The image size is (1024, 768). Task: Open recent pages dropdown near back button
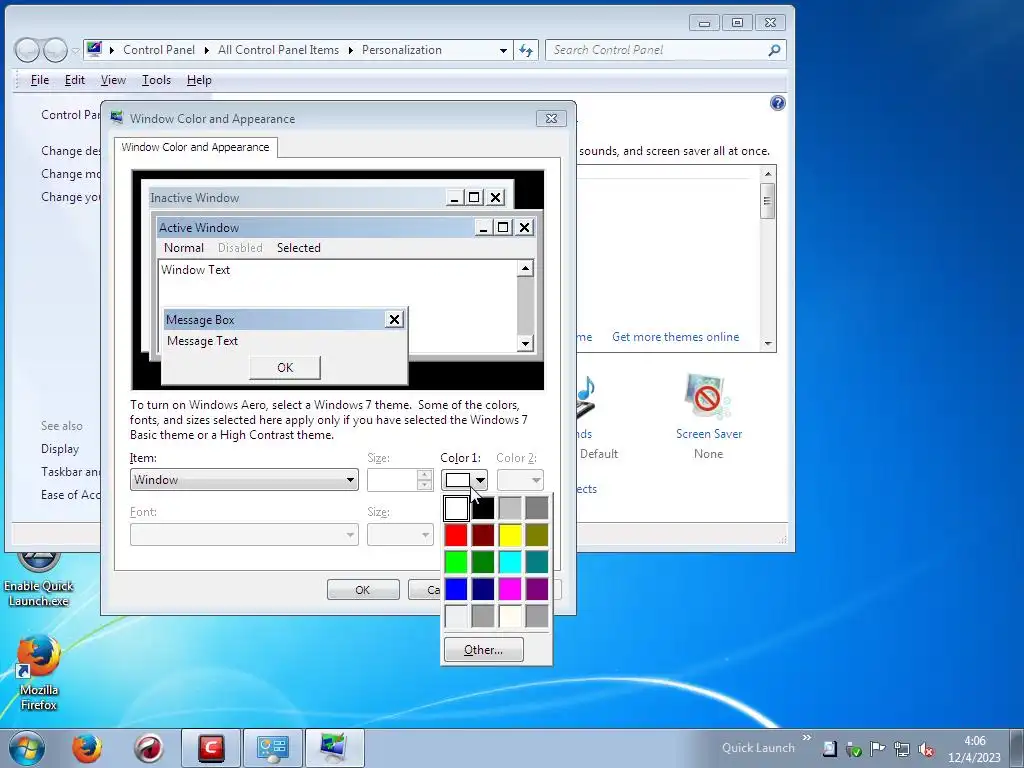point(76,50)
